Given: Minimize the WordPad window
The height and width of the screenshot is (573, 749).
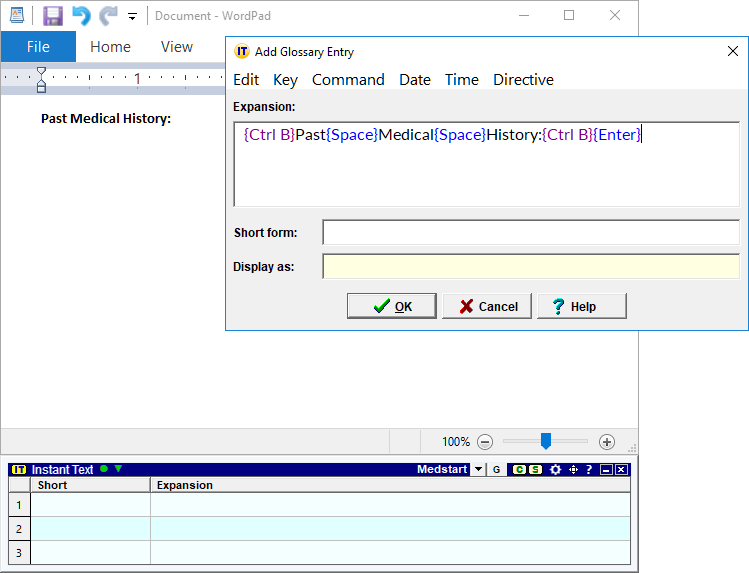Looking at the screenshot, I should pyautogui.click(x=524, y=15).
